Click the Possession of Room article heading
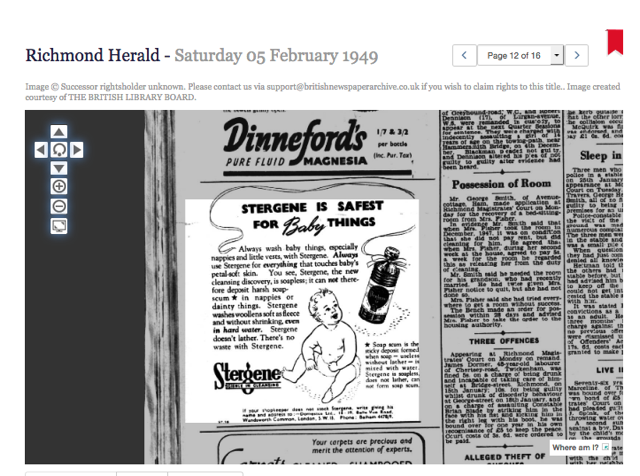Viewport: 640px width, 476px height. tap(501, 184)
